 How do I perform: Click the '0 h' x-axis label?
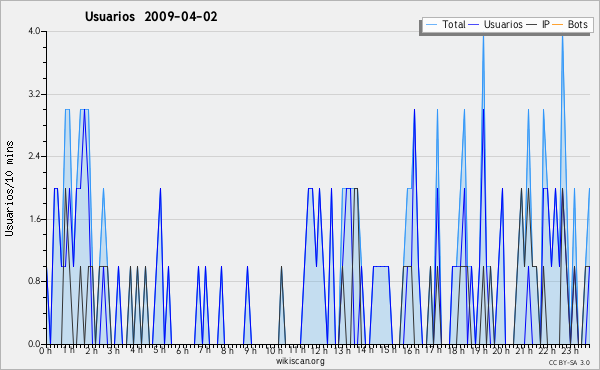[46, 351]
